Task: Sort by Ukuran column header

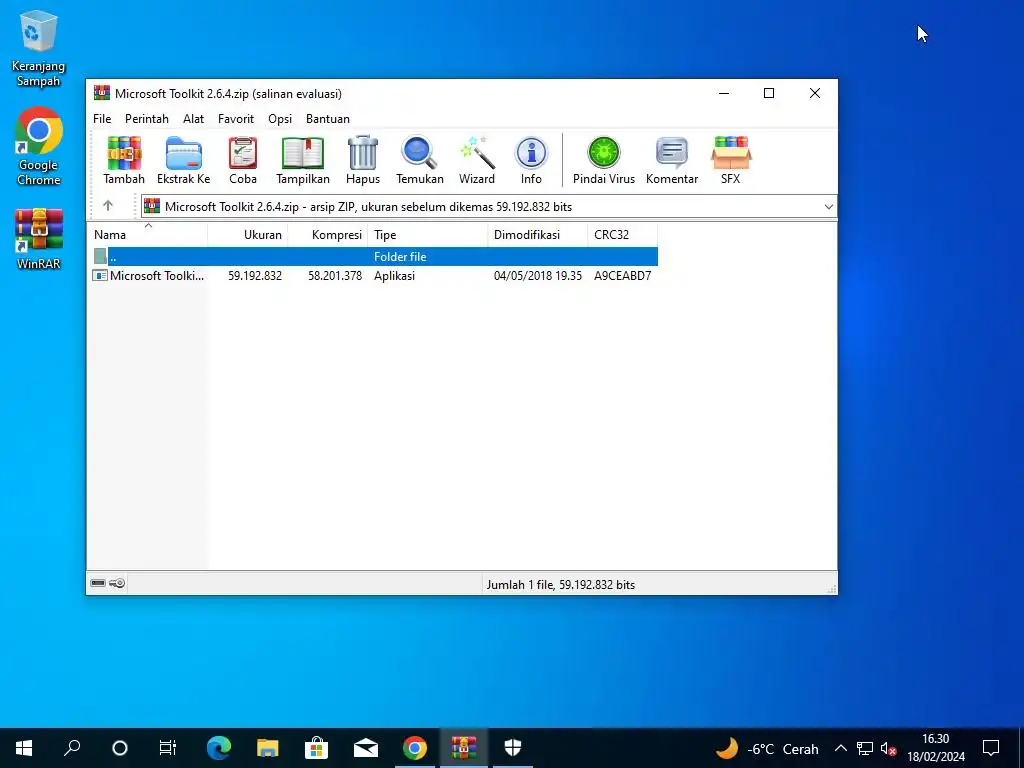Action: 248,234
